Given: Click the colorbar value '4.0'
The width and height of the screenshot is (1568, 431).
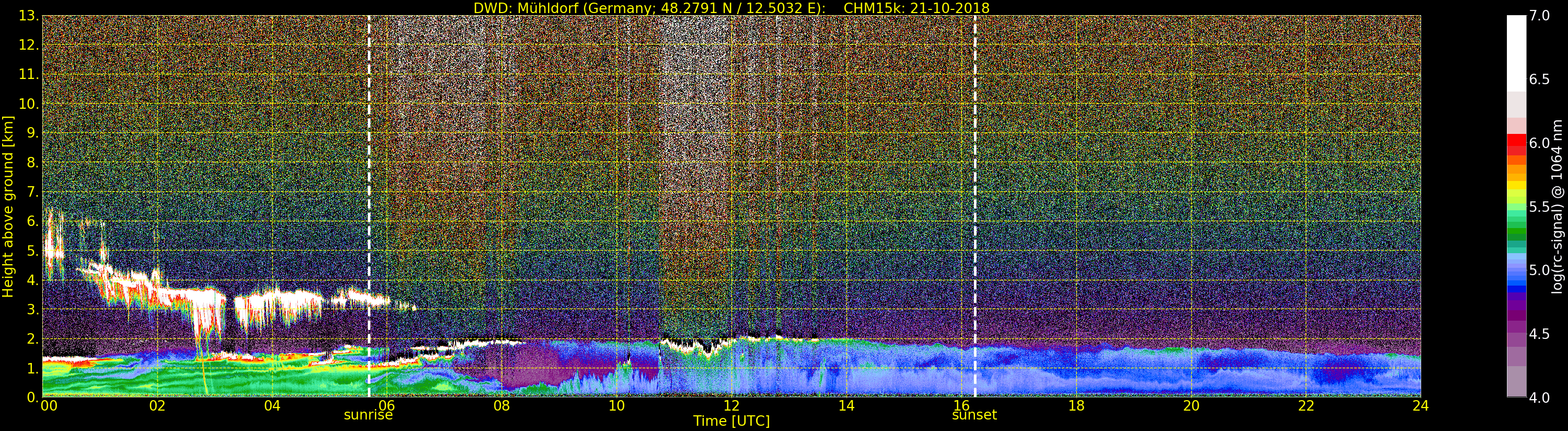Looking at the screenshot, I should tap(1539, 398).
